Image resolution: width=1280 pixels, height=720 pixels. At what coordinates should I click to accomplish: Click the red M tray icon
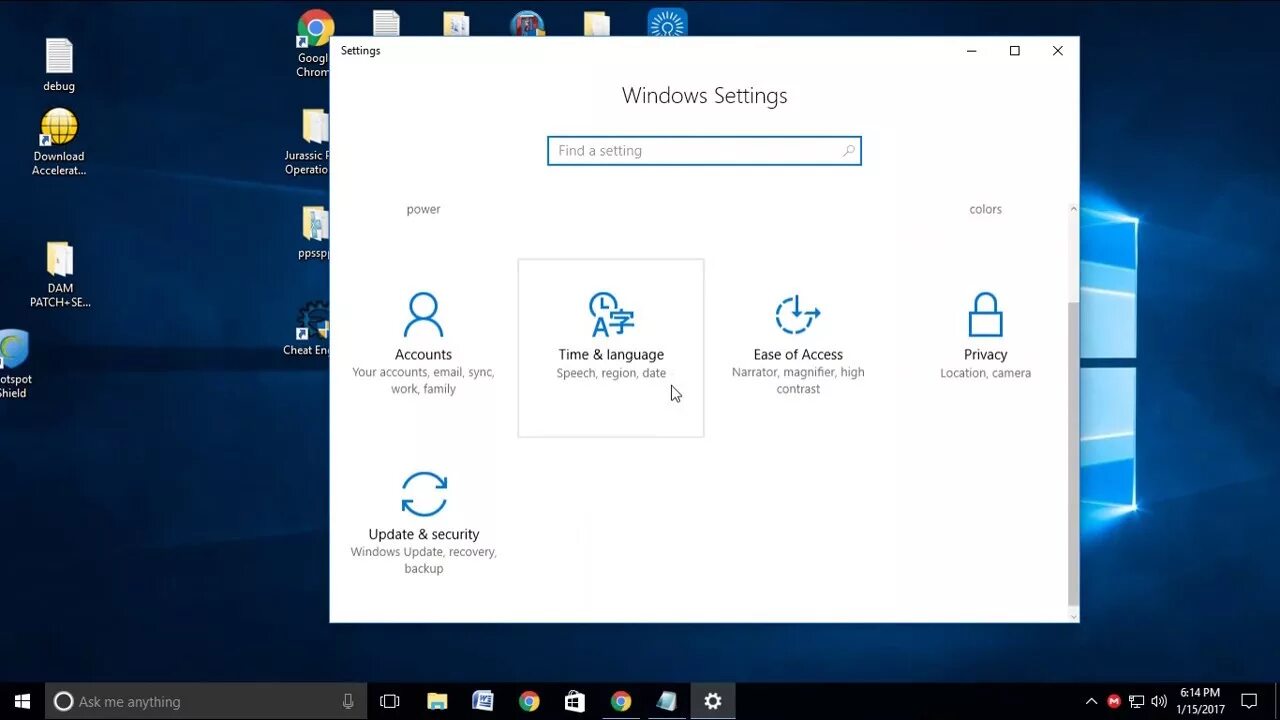pyautogui.click(x=1114, y=701)
